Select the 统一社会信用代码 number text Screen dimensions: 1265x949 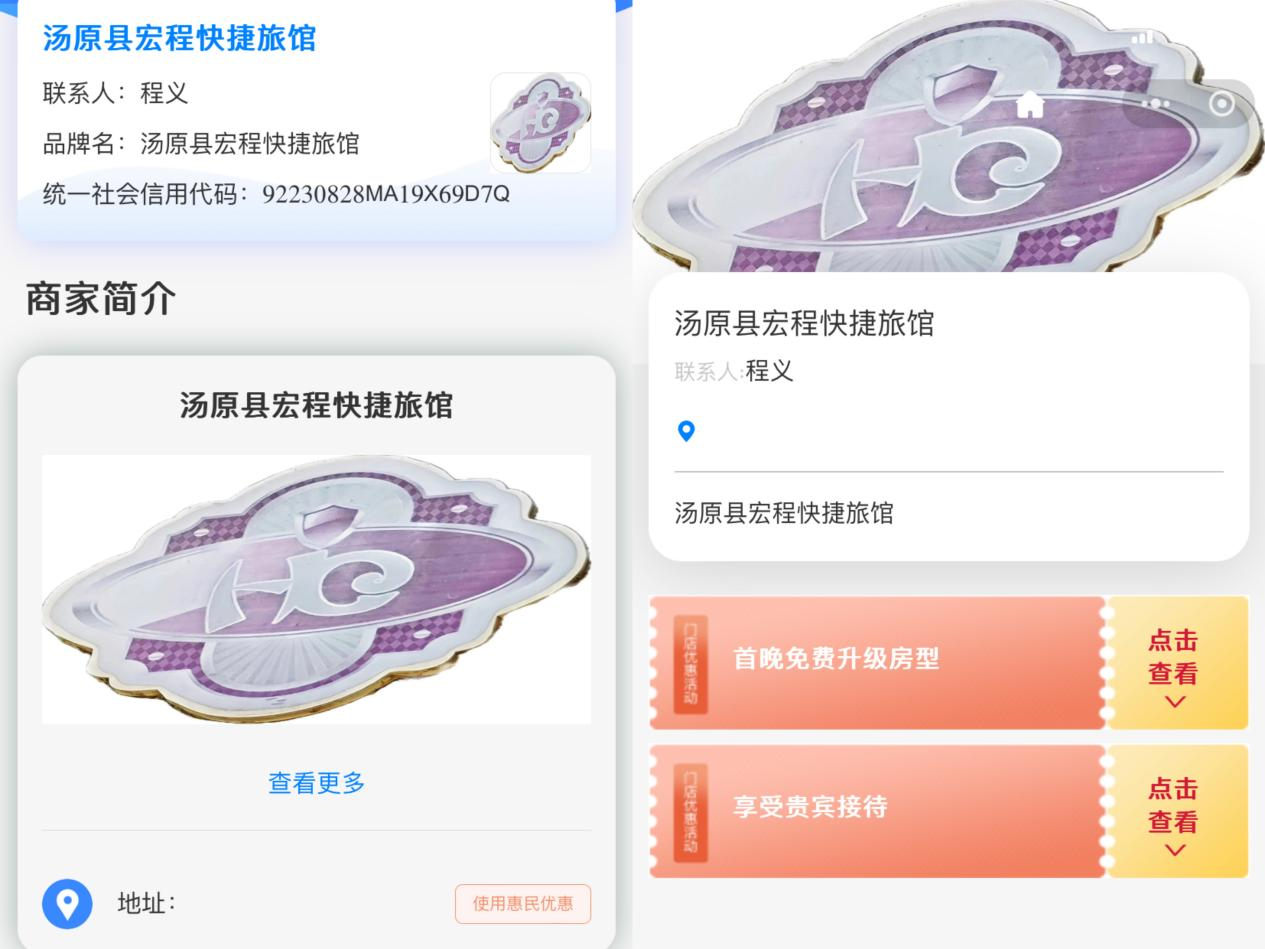coord(386,194)
